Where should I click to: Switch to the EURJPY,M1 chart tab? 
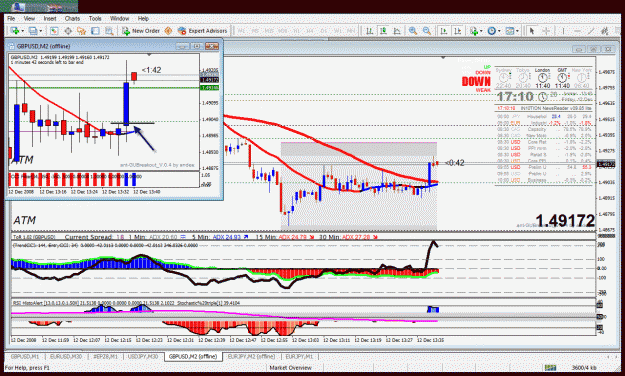click(x=299, y=356)
